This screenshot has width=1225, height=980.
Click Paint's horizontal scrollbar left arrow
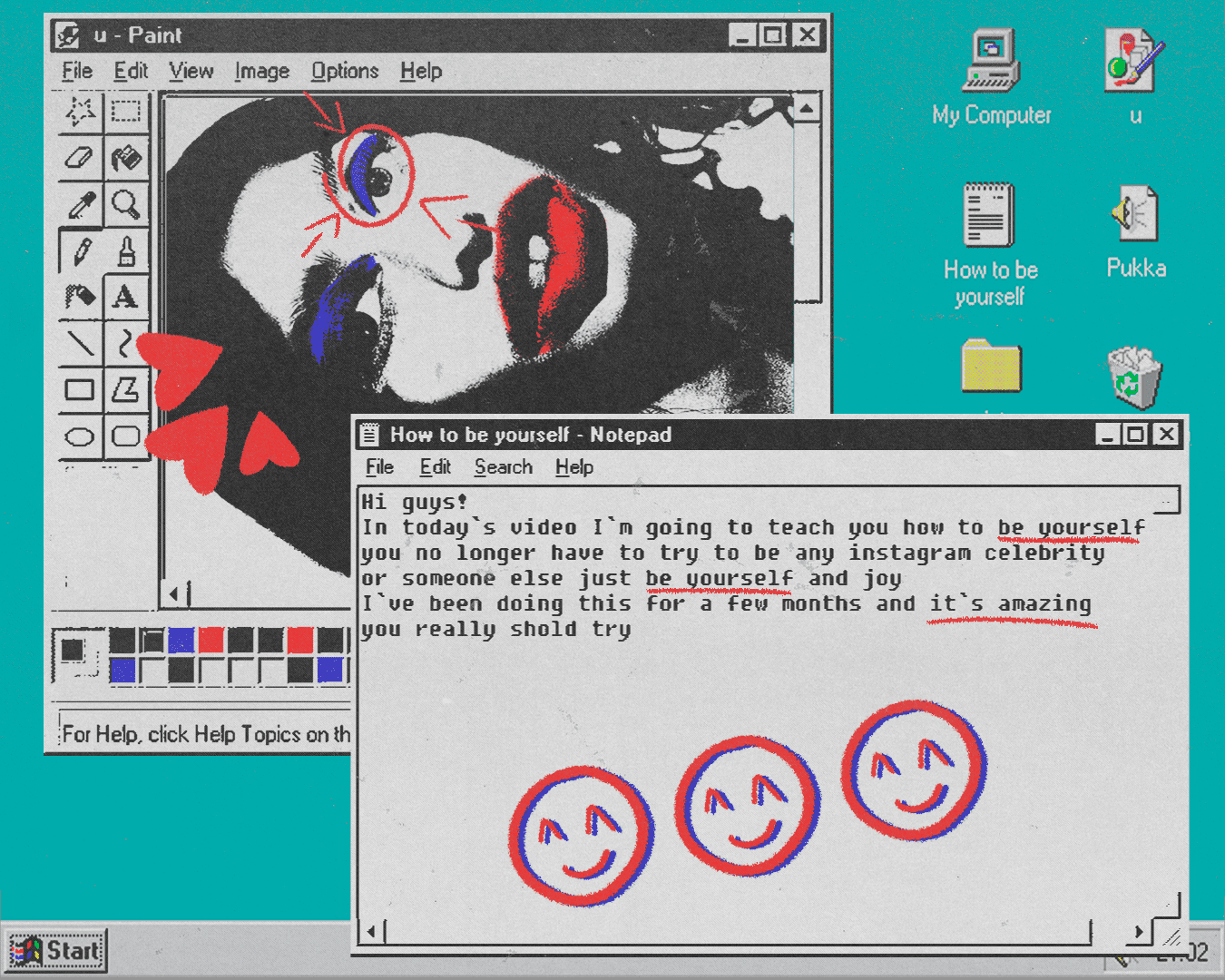click(176, 594)
